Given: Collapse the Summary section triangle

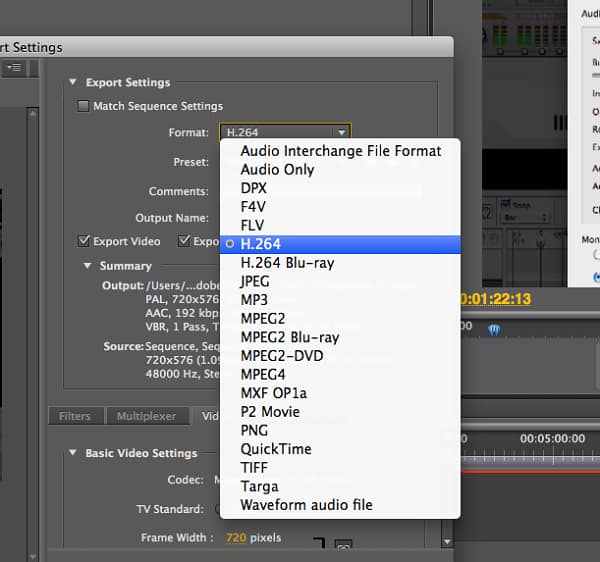Looking at the screenshot, I should click(x=87, y=266).
